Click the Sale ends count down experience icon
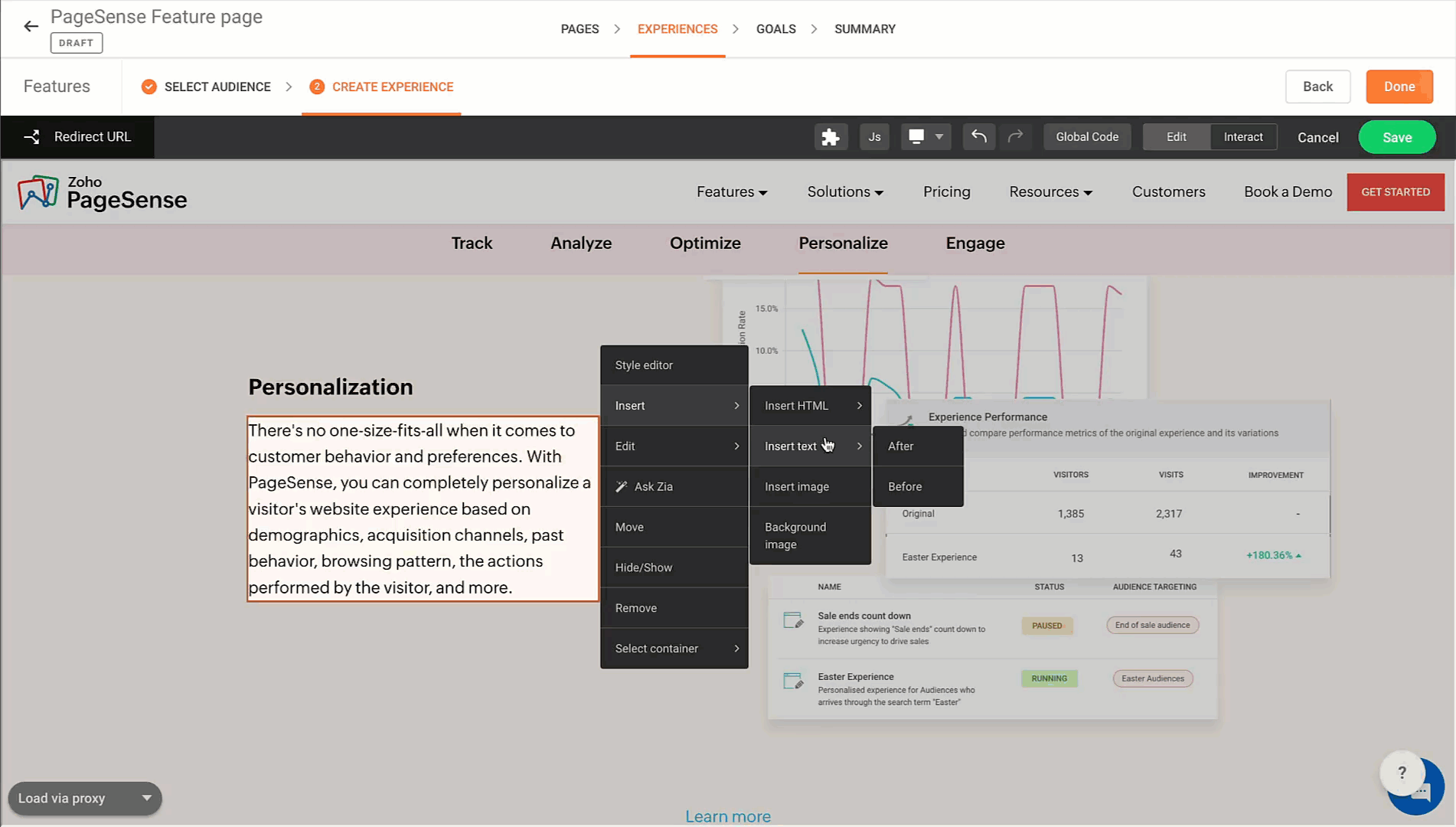The height and width of the screenshot is (827, 1456). coord(793,620)
